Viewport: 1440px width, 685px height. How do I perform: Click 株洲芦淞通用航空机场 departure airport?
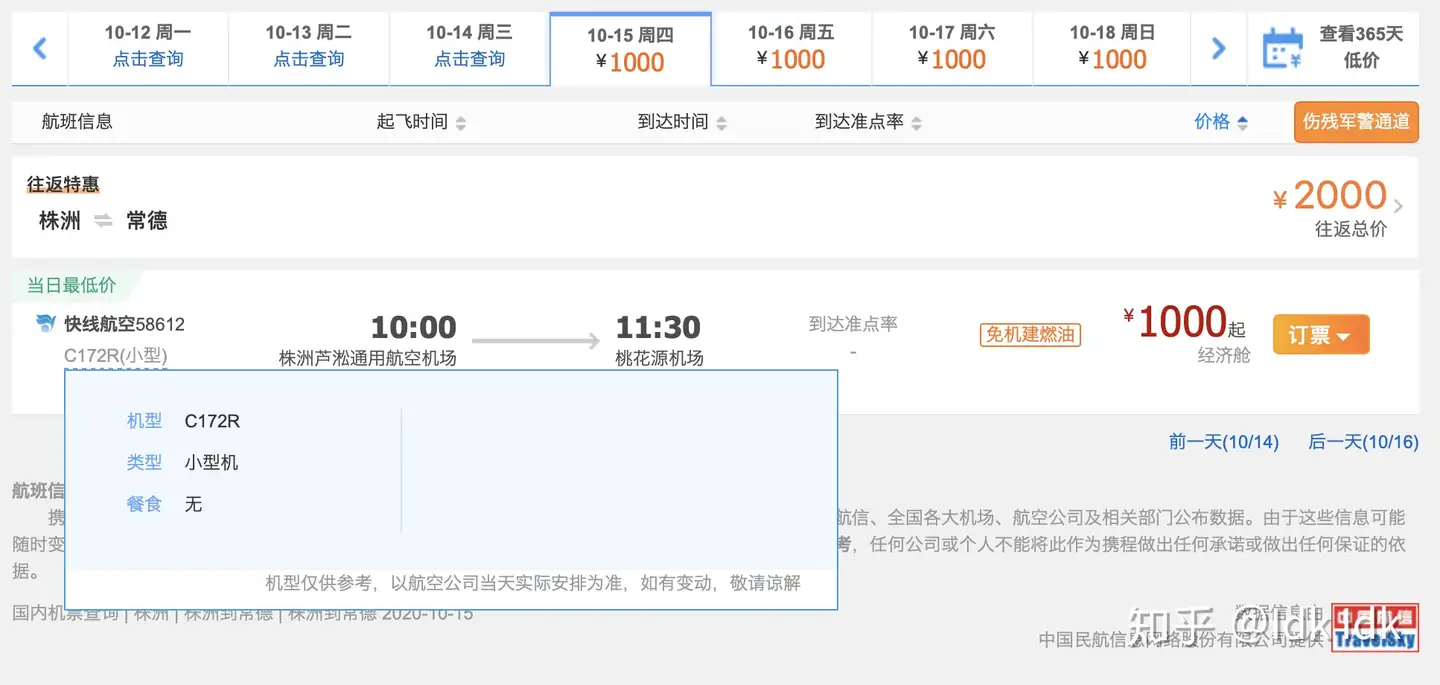[x=367, y=358]
